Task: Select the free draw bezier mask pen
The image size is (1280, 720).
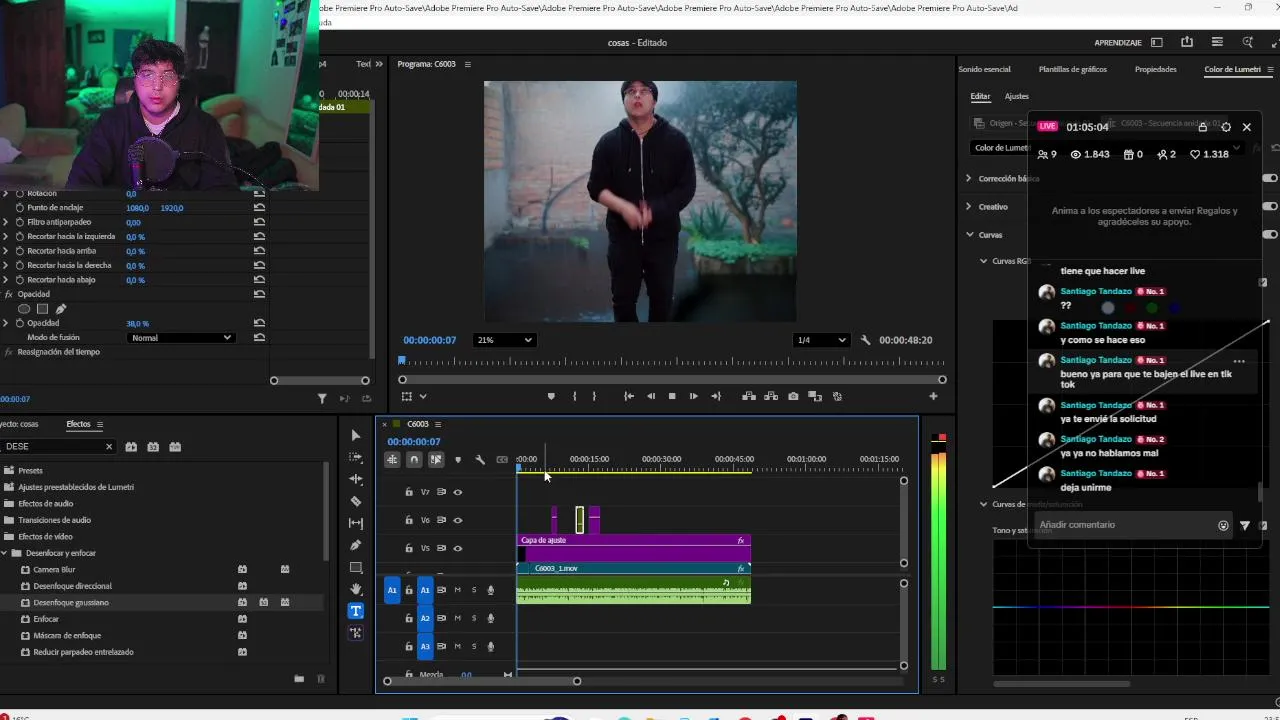Action: coord(60,309)
